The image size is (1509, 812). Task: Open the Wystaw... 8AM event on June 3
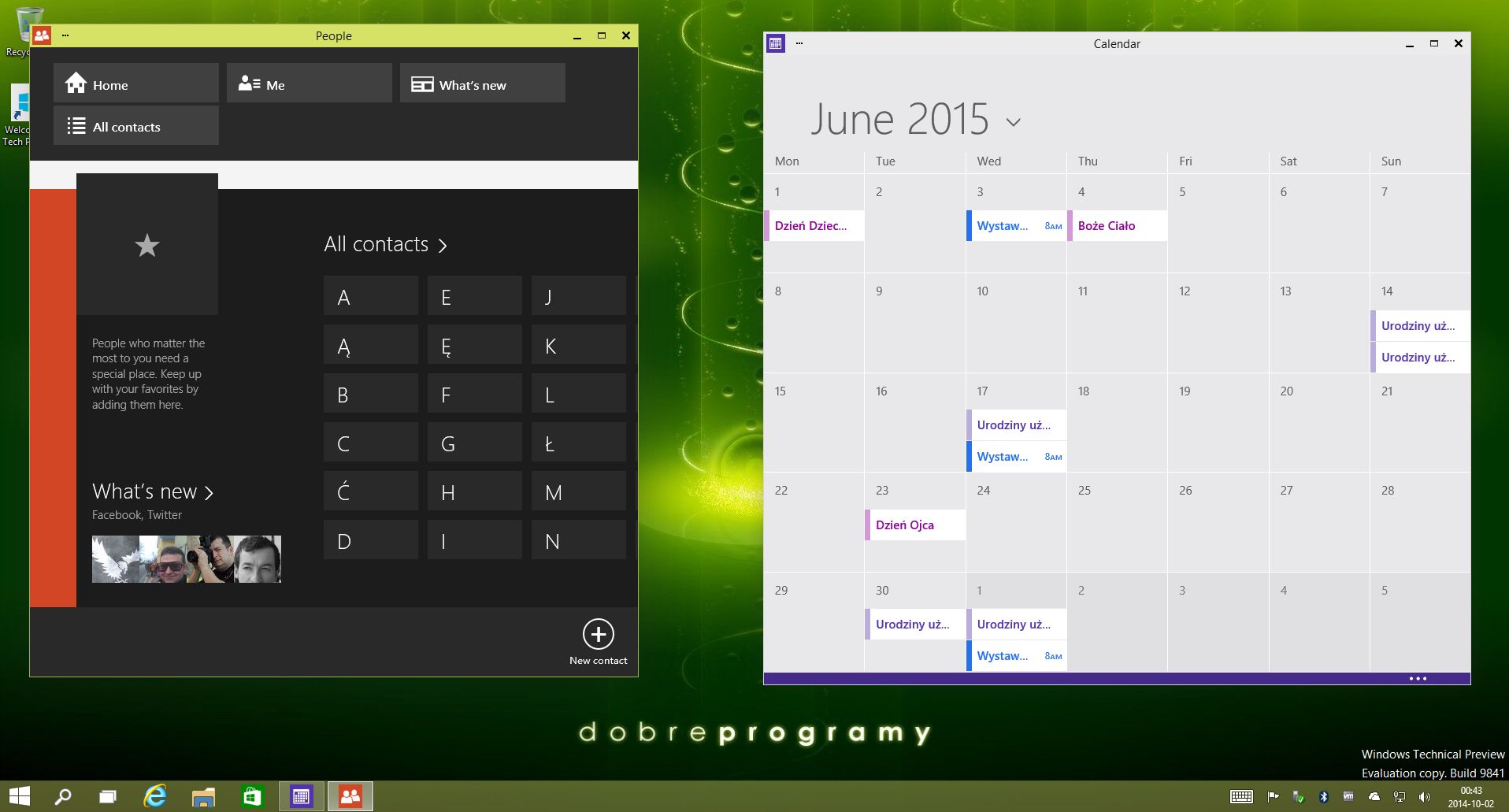1017,225
